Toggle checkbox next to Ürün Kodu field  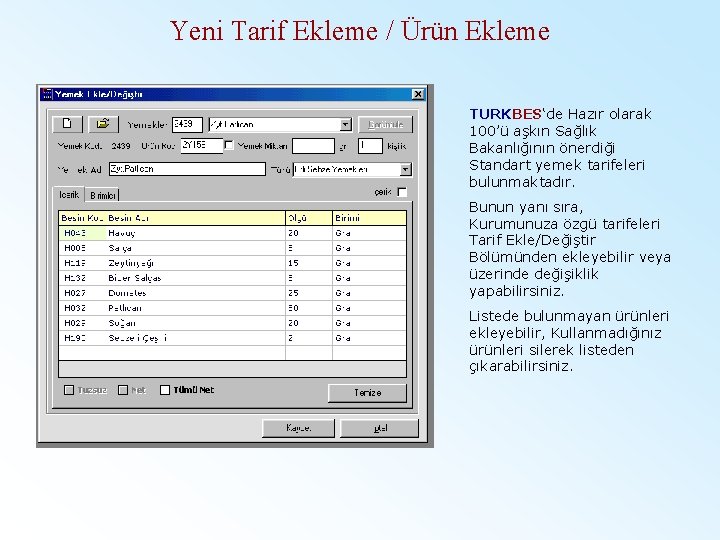click(229, 146)
